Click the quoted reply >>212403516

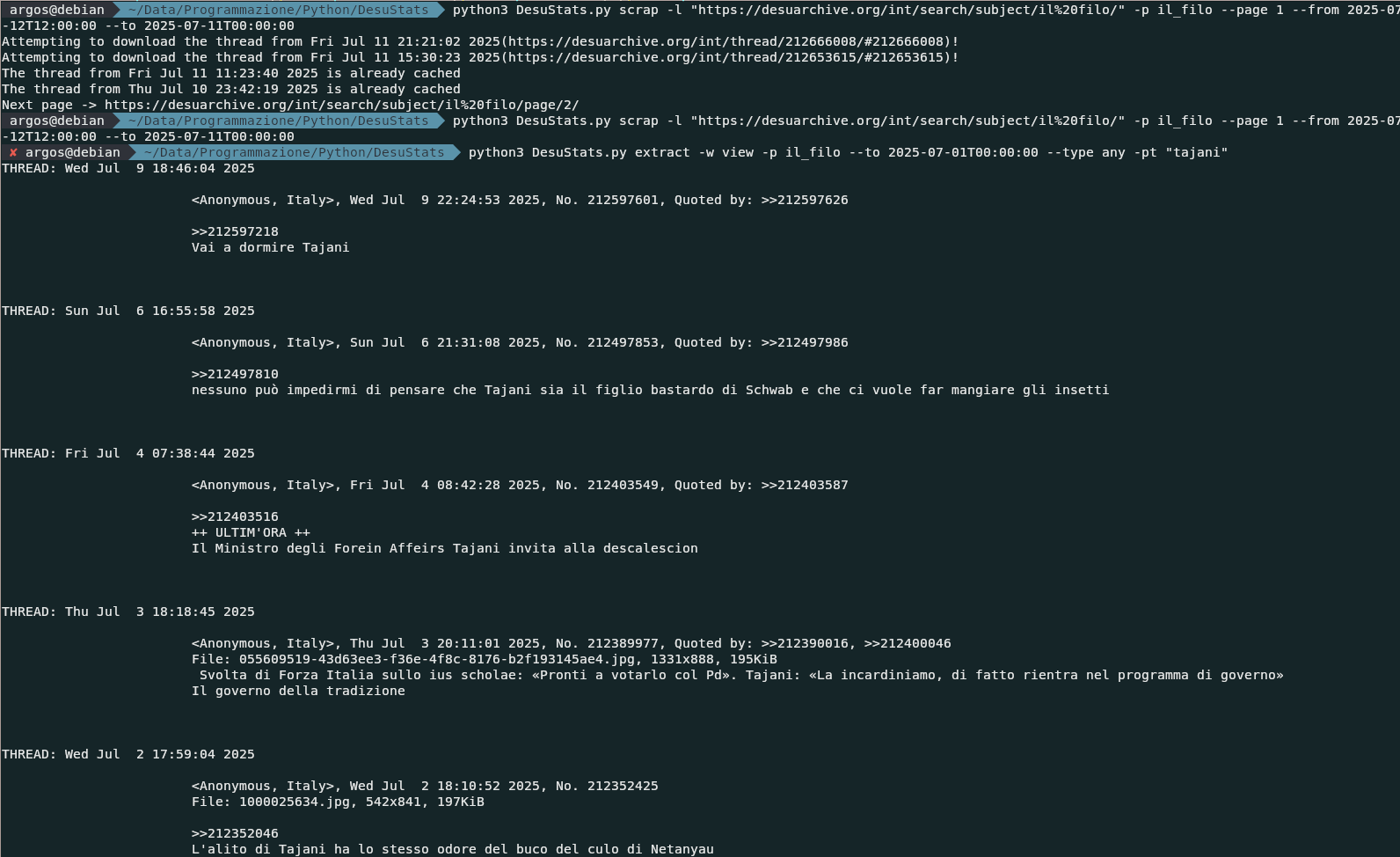235,516
